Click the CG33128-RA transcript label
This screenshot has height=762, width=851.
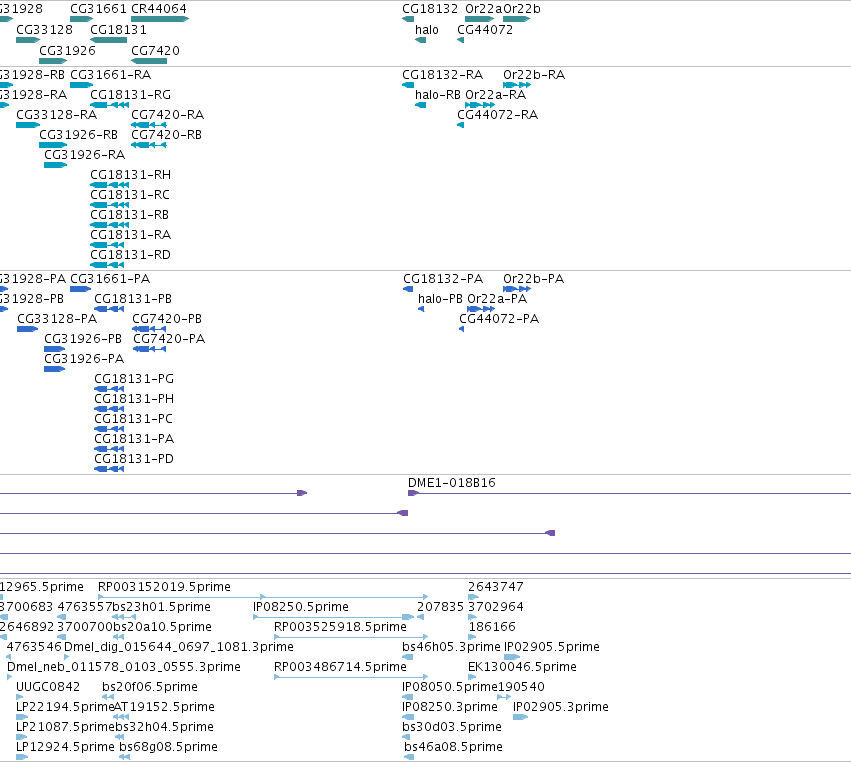click(56, 115)
